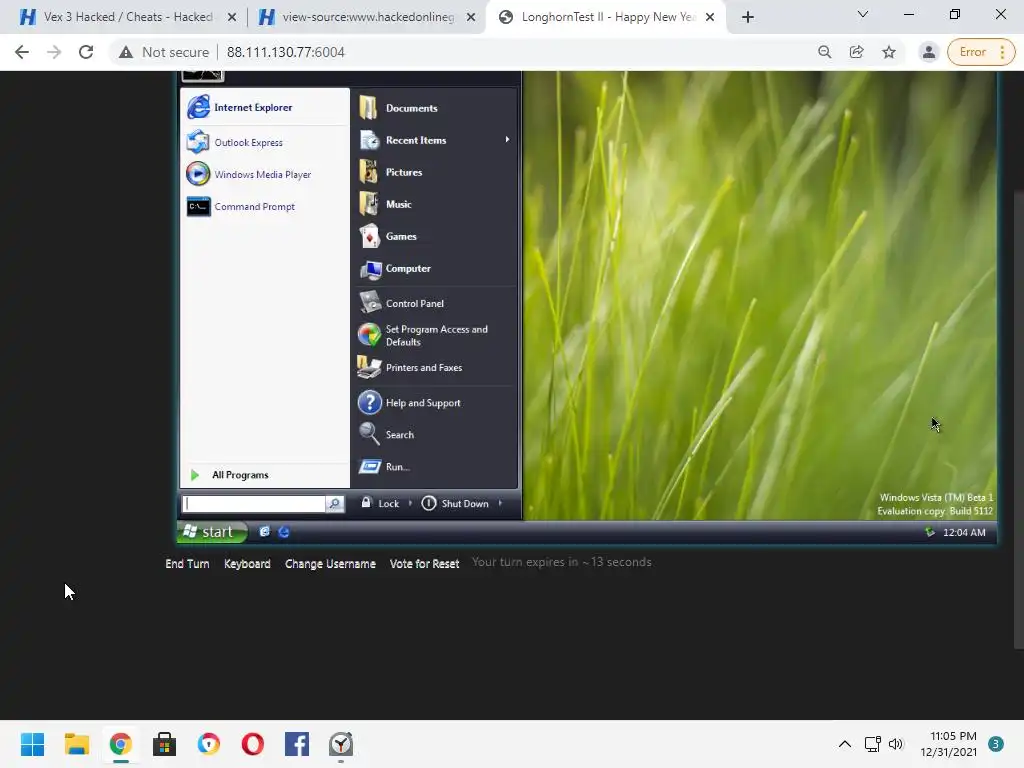Open Facebook from taskbar
Viewport: 1024px width, 768px height.
[297, 744]
